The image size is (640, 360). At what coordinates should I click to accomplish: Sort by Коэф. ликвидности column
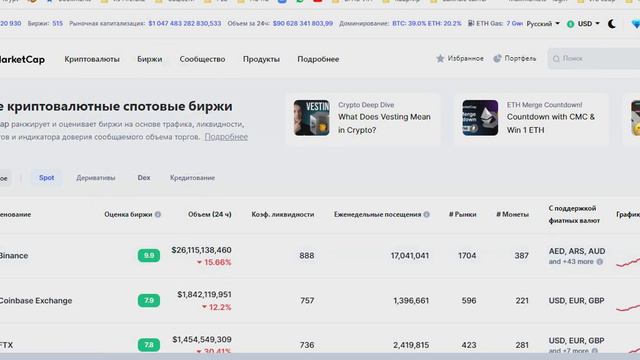282,214
